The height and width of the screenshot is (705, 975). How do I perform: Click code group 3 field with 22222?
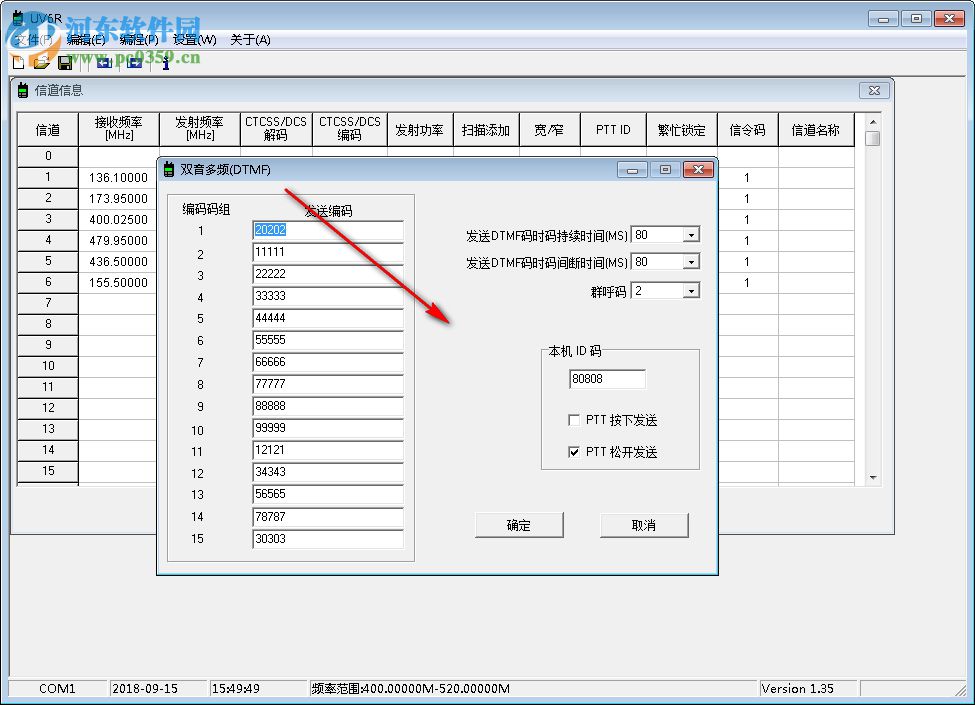click(x=328, y=274)
